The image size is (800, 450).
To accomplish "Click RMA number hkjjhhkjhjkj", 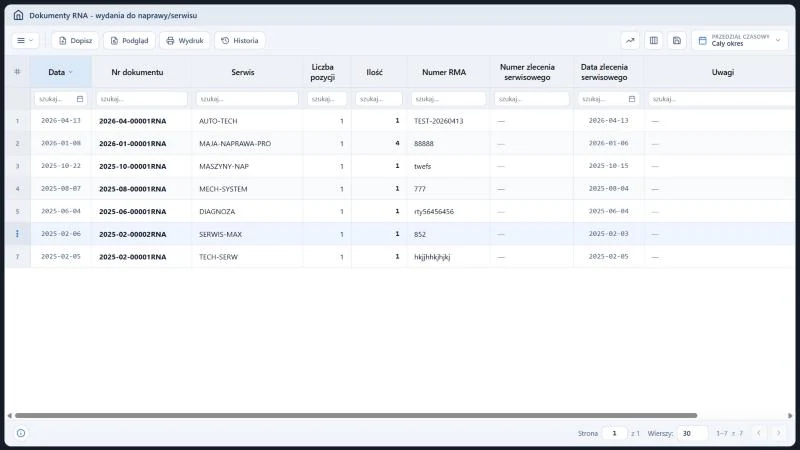I will (432, 257).
